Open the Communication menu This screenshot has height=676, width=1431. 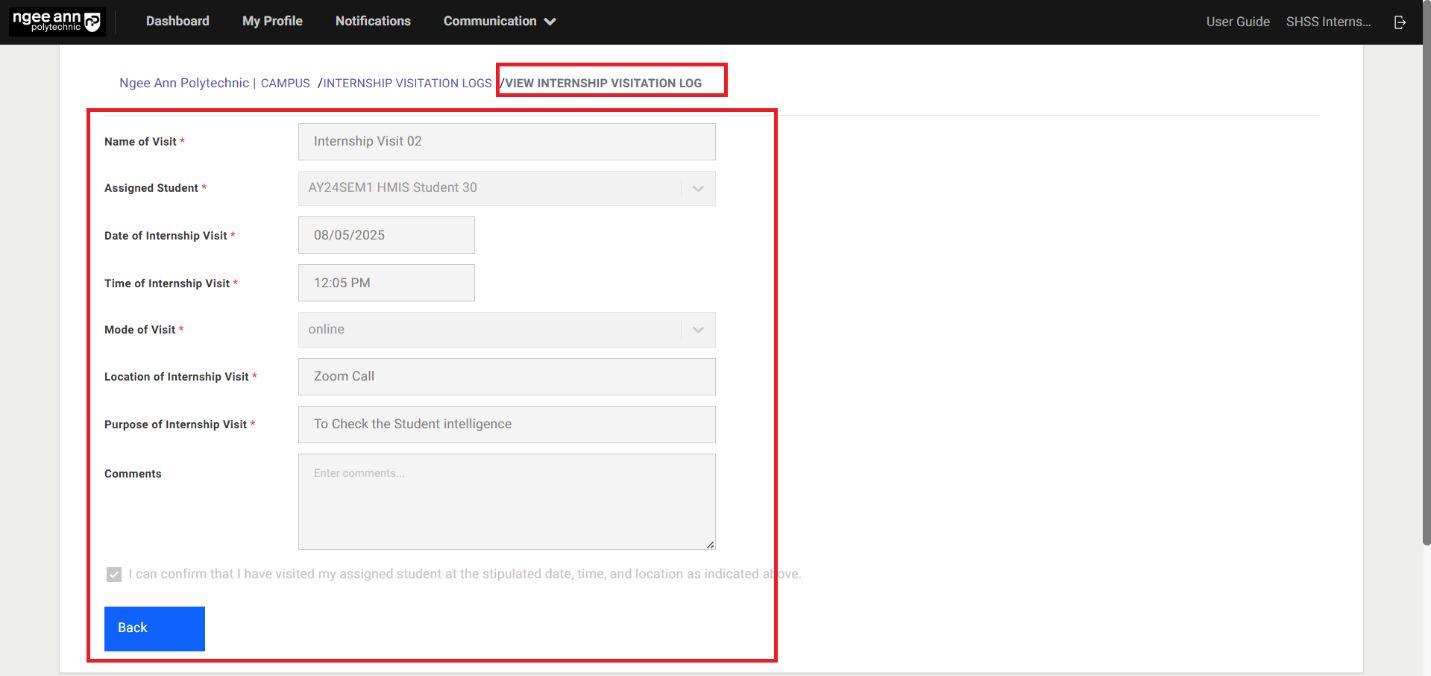tap(490, 21)
